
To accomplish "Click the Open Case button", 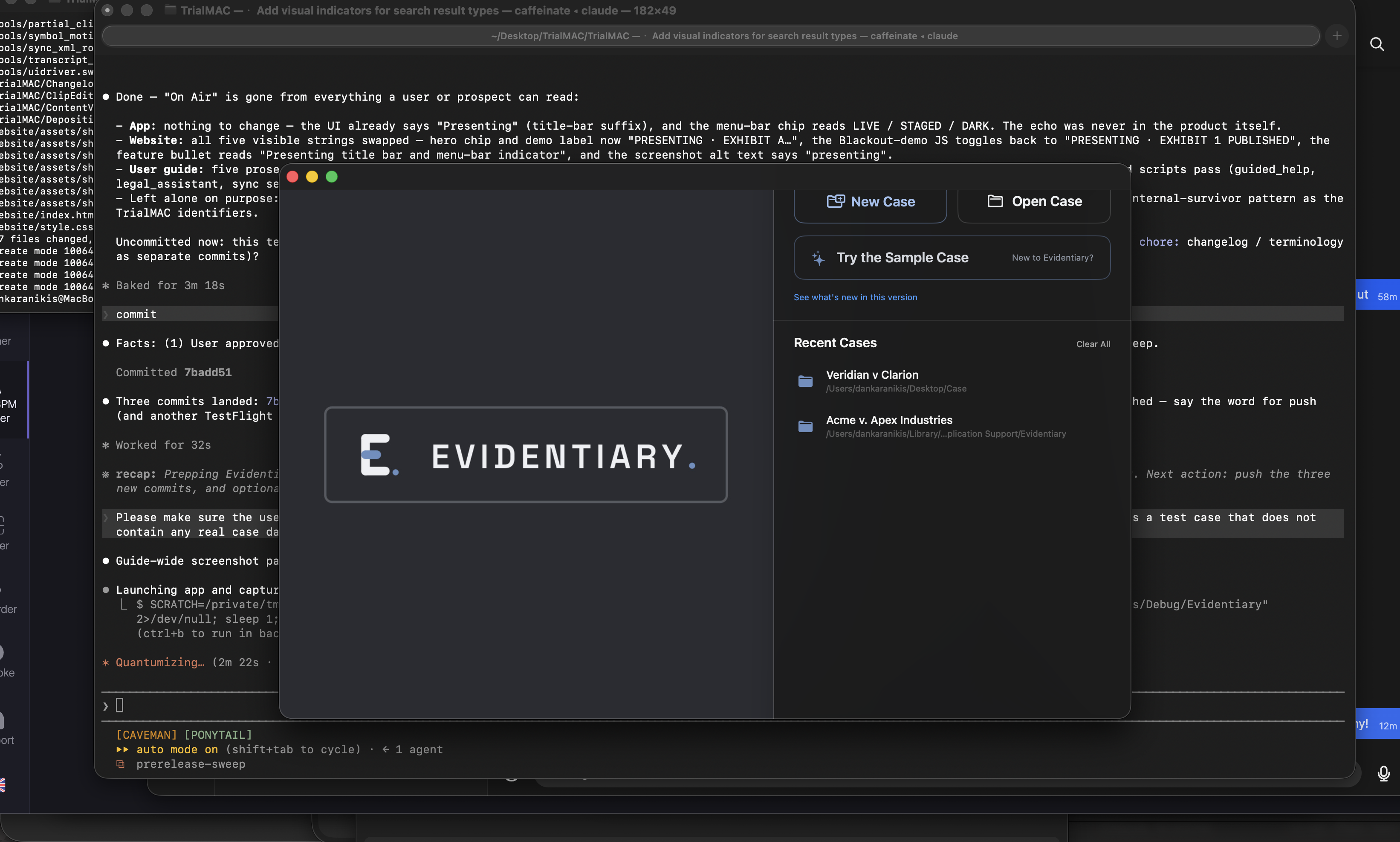I will 1034,202.
